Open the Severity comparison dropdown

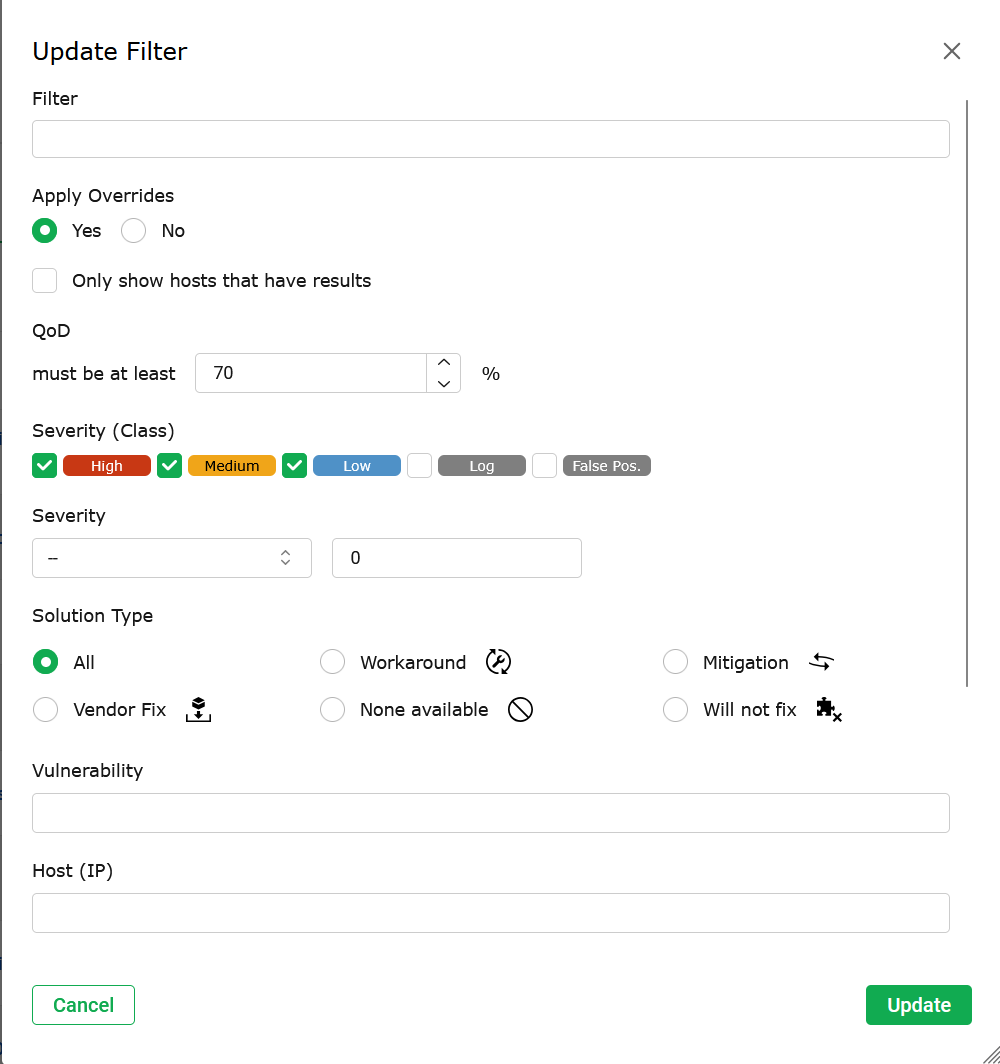[172, 558]
